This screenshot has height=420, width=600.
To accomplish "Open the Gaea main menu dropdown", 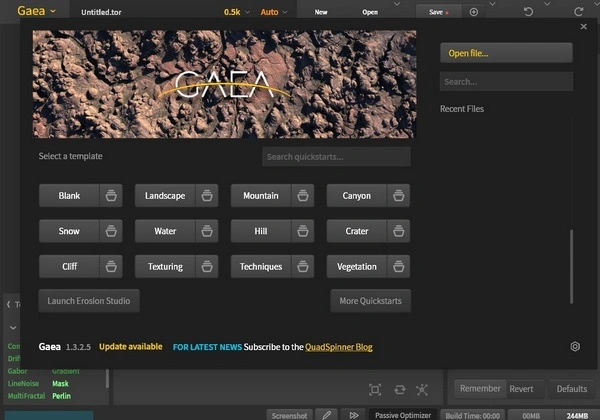I will [x=38, y=12].
